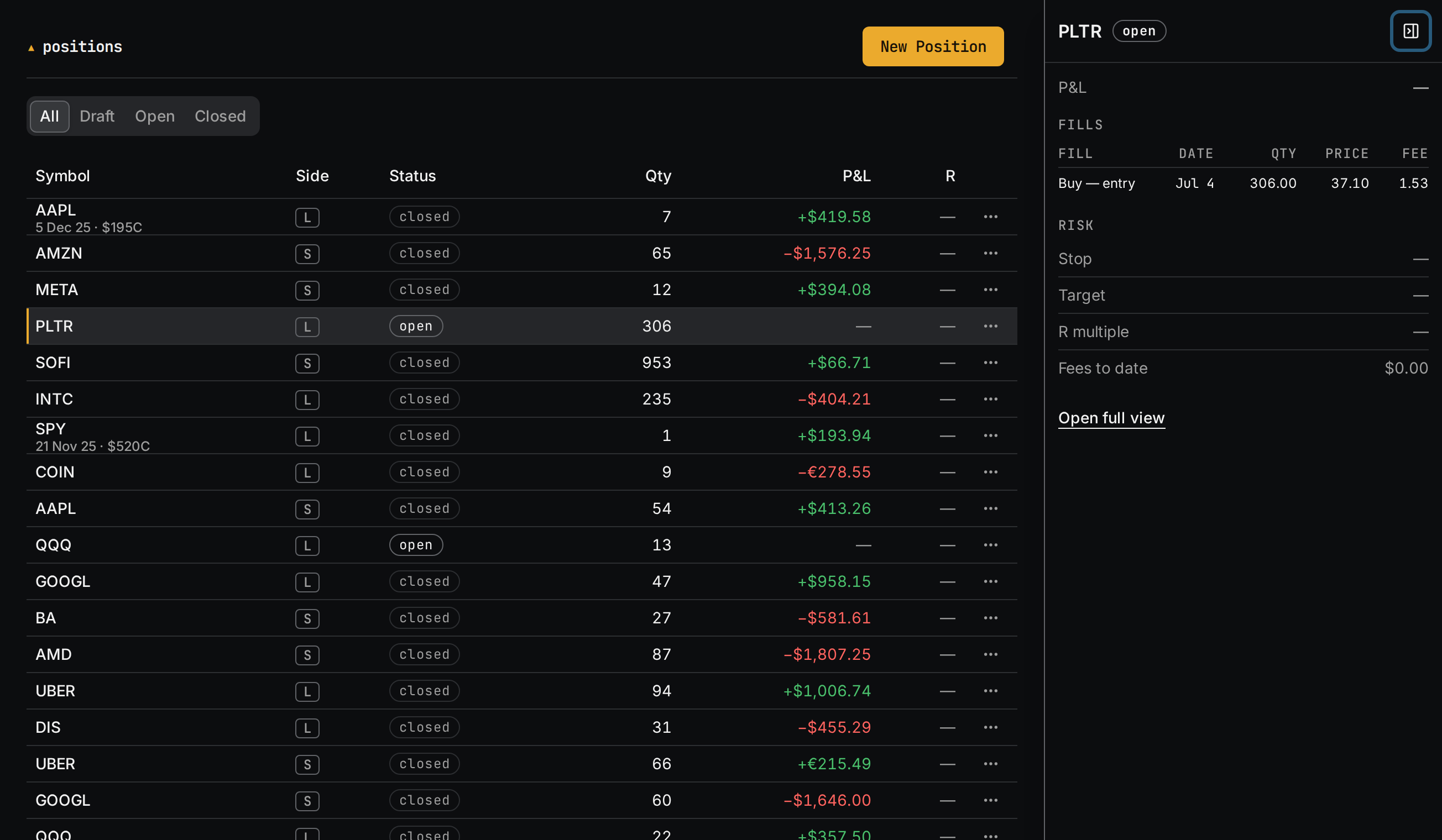Select the BA position row
This screenshot has width=1442, height=840.
click(x=522, y=618)
